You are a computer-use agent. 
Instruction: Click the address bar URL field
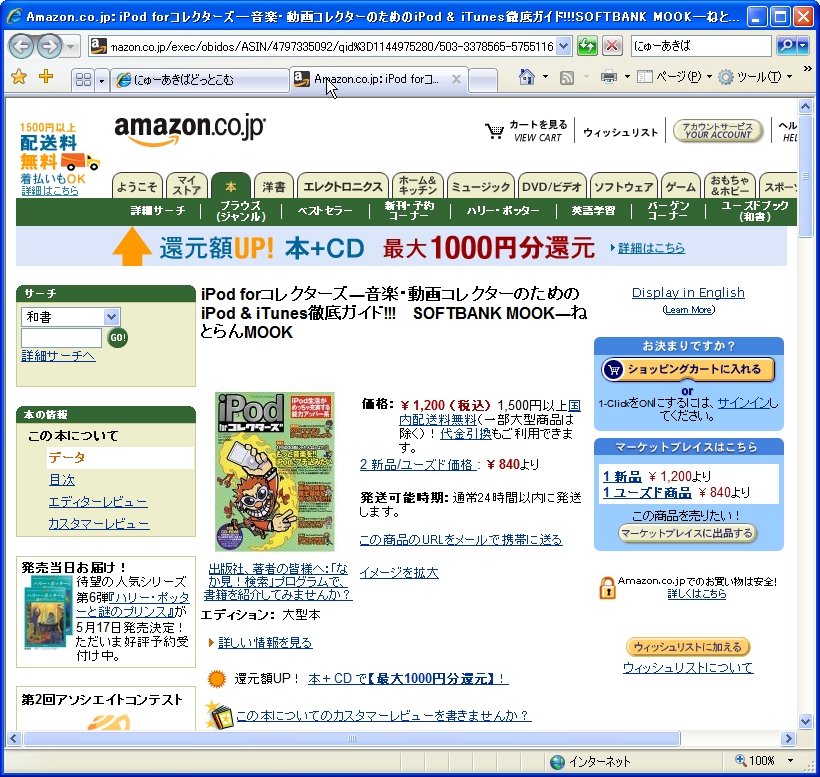point(332,47)
